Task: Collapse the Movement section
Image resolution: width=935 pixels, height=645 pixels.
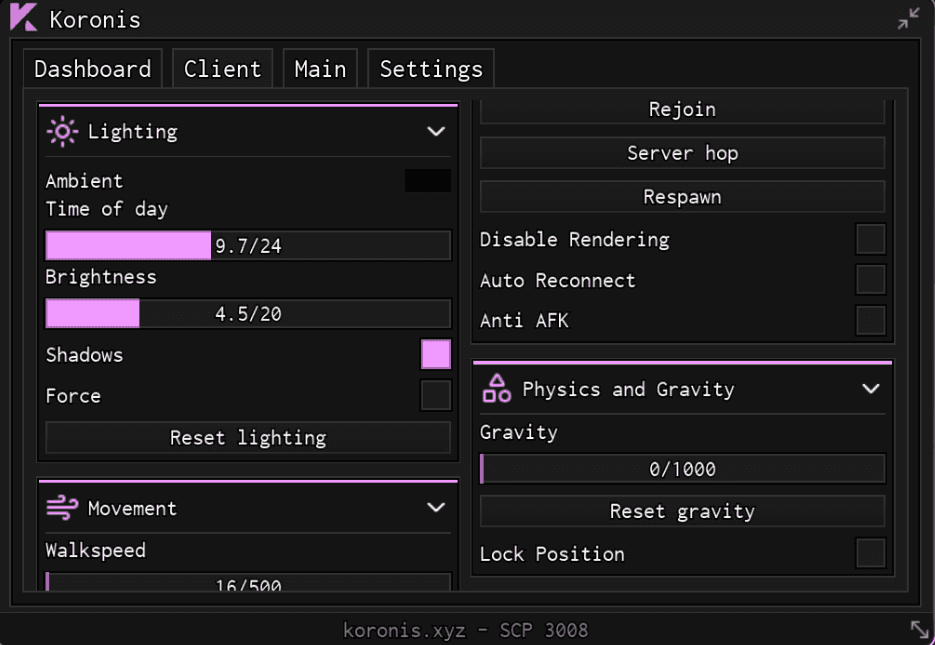Action: click(x=436, y=508)
